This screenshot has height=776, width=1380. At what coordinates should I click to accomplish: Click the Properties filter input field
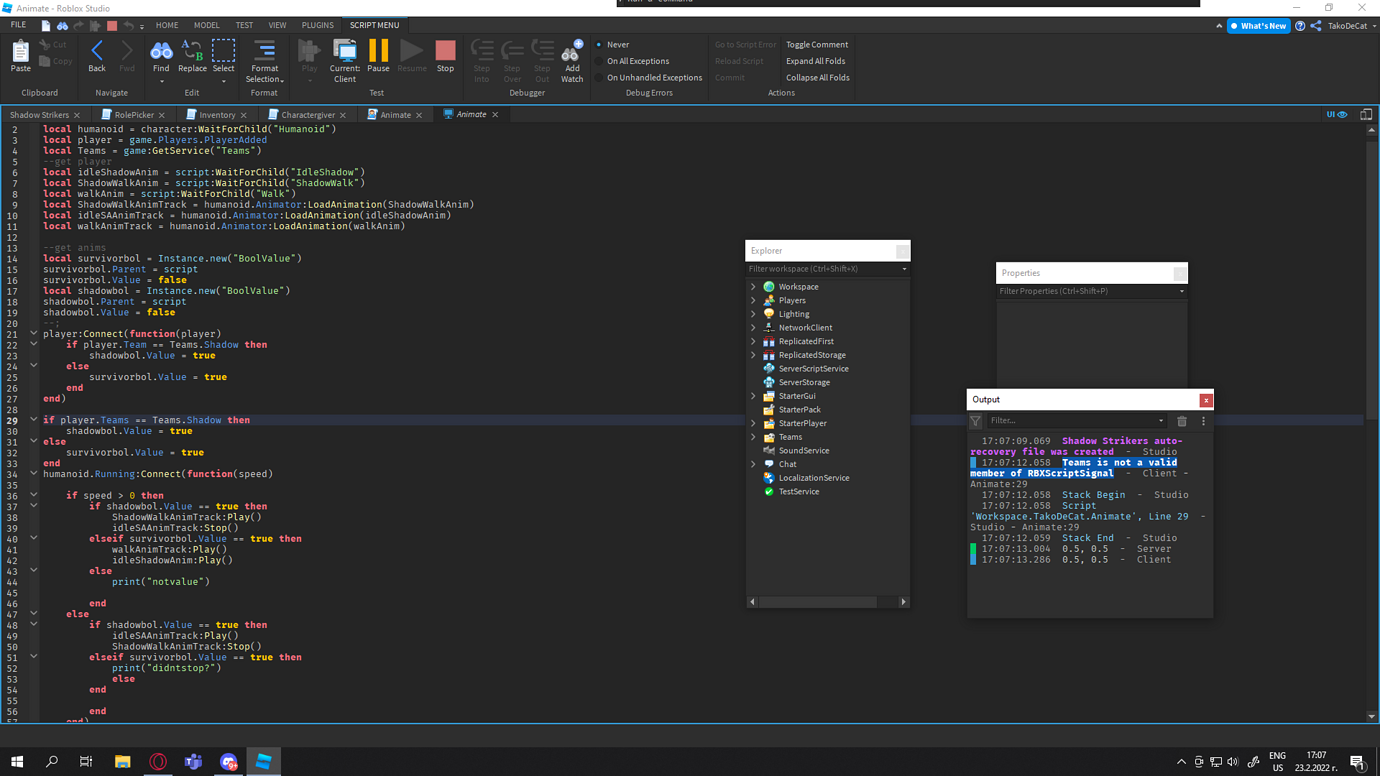(1091, 291)
